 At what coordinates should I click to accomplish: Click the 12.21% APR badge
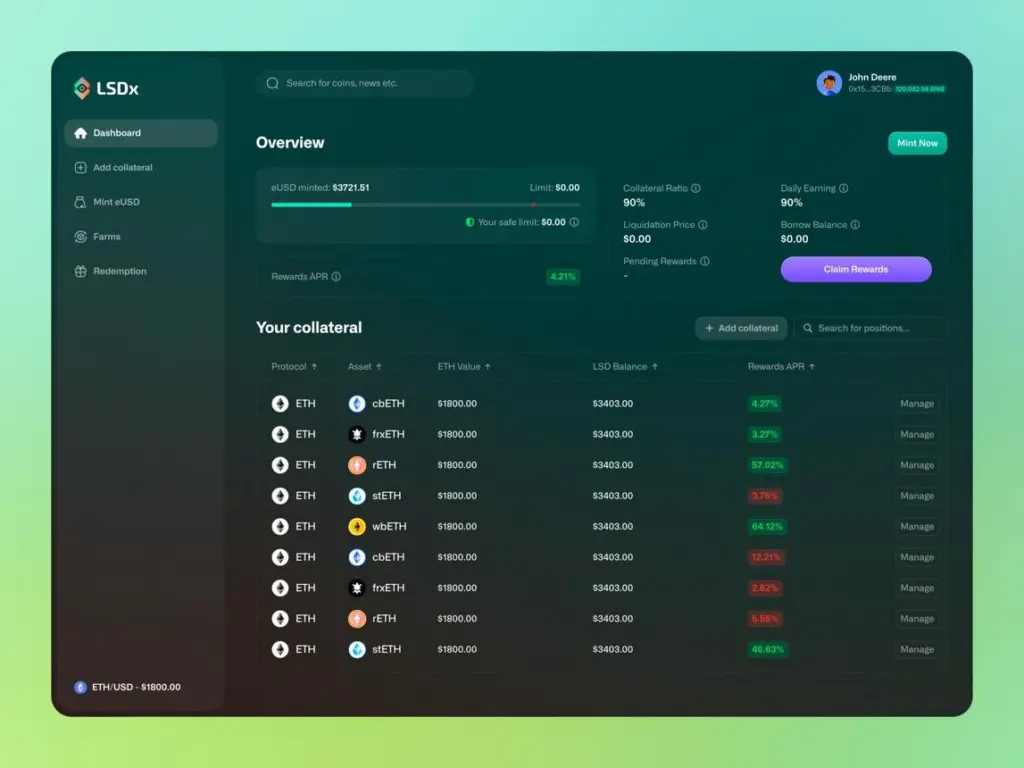(766, 557)
